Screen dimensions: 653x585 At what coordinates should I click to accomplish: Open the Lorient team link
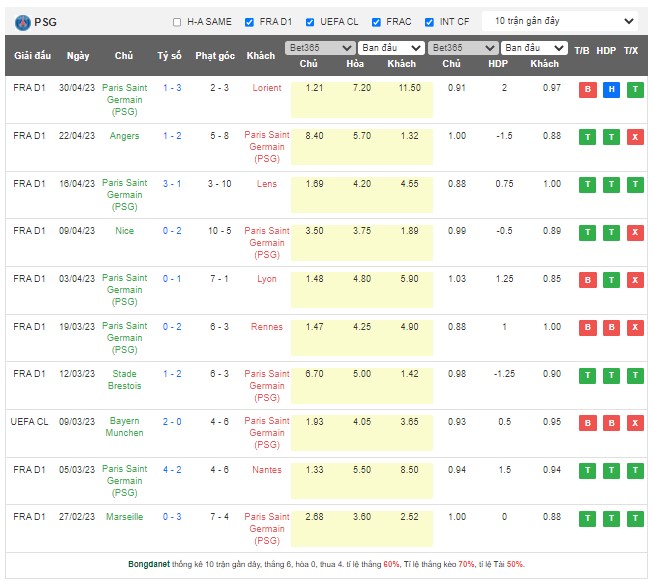coord(265,88)
